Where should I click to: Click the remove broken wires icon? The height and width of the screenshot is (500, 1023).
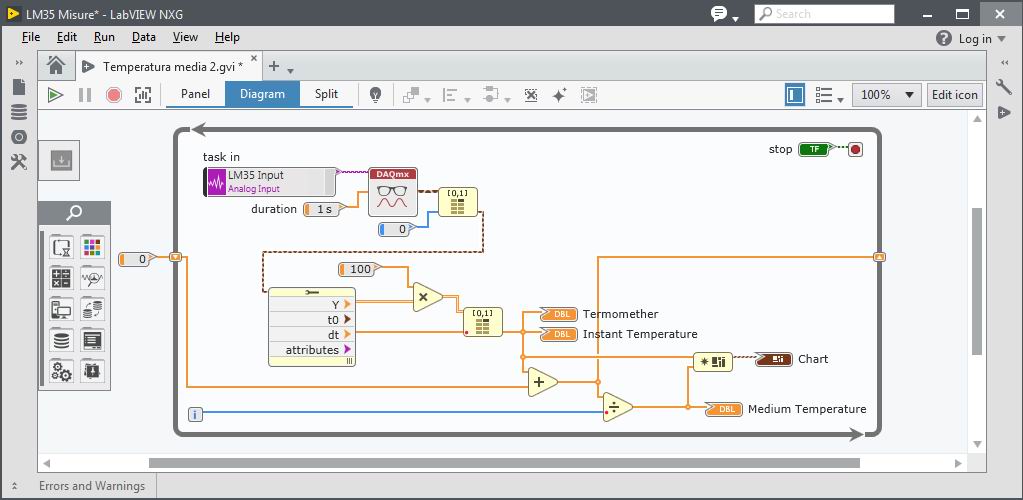531,95
